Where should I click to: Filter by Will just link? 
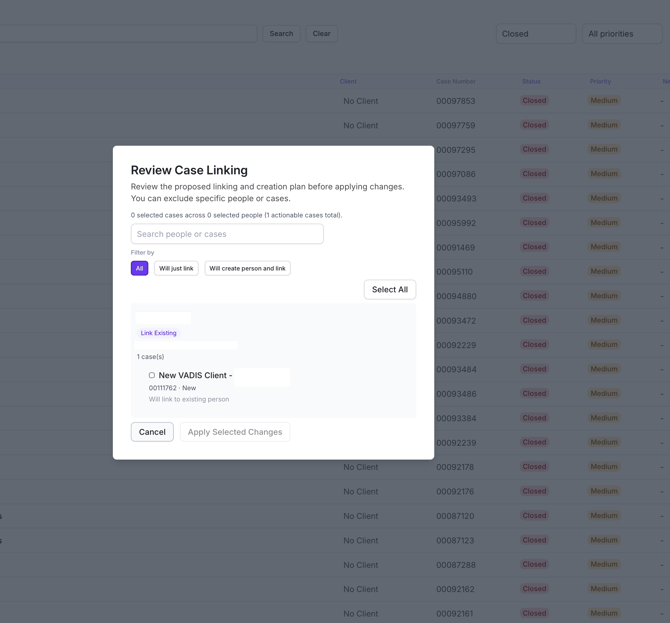click(176, 268)
